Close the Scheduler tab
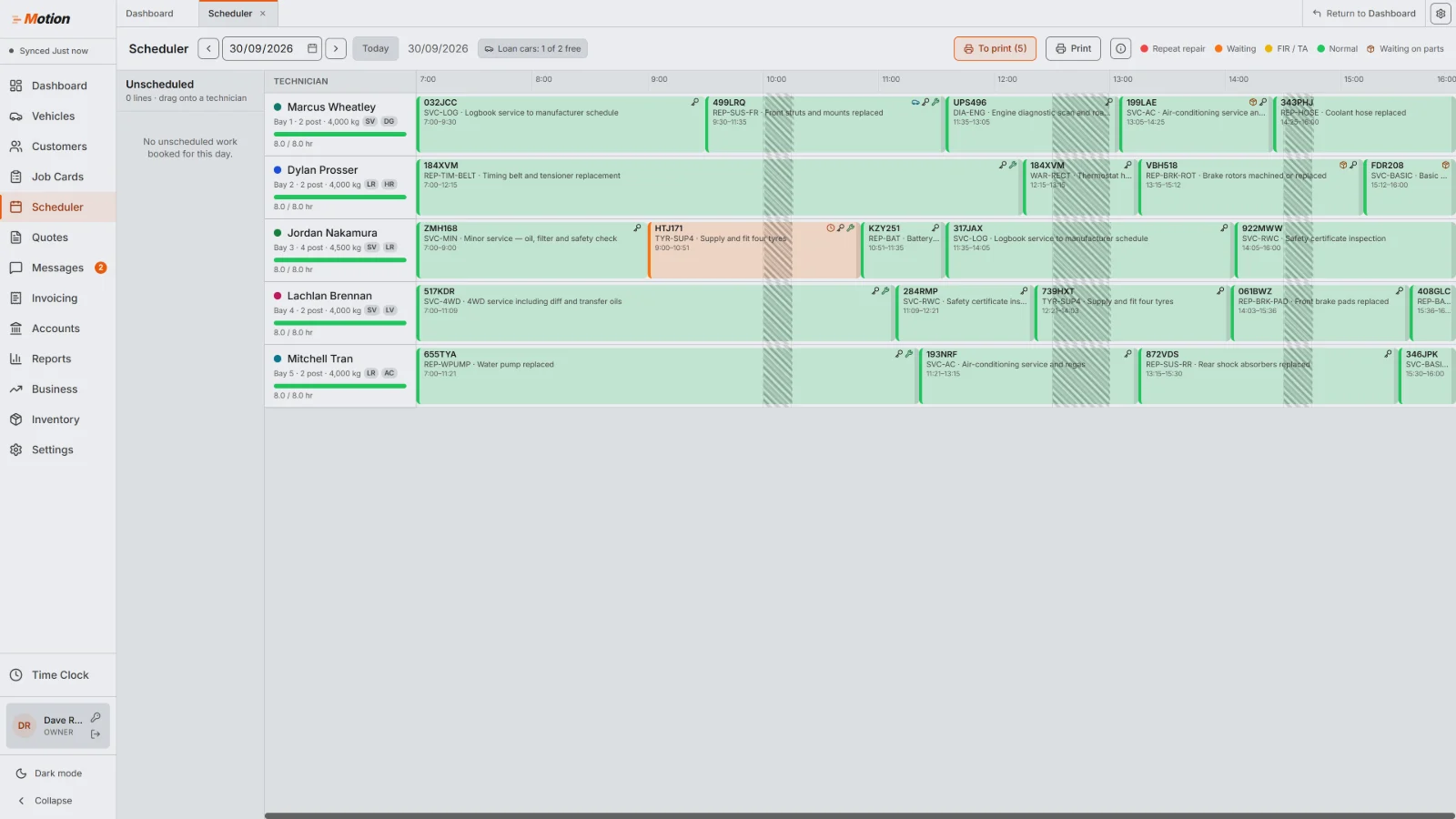1456x819 pixels. pyautogui.click(x=263, y=14)
